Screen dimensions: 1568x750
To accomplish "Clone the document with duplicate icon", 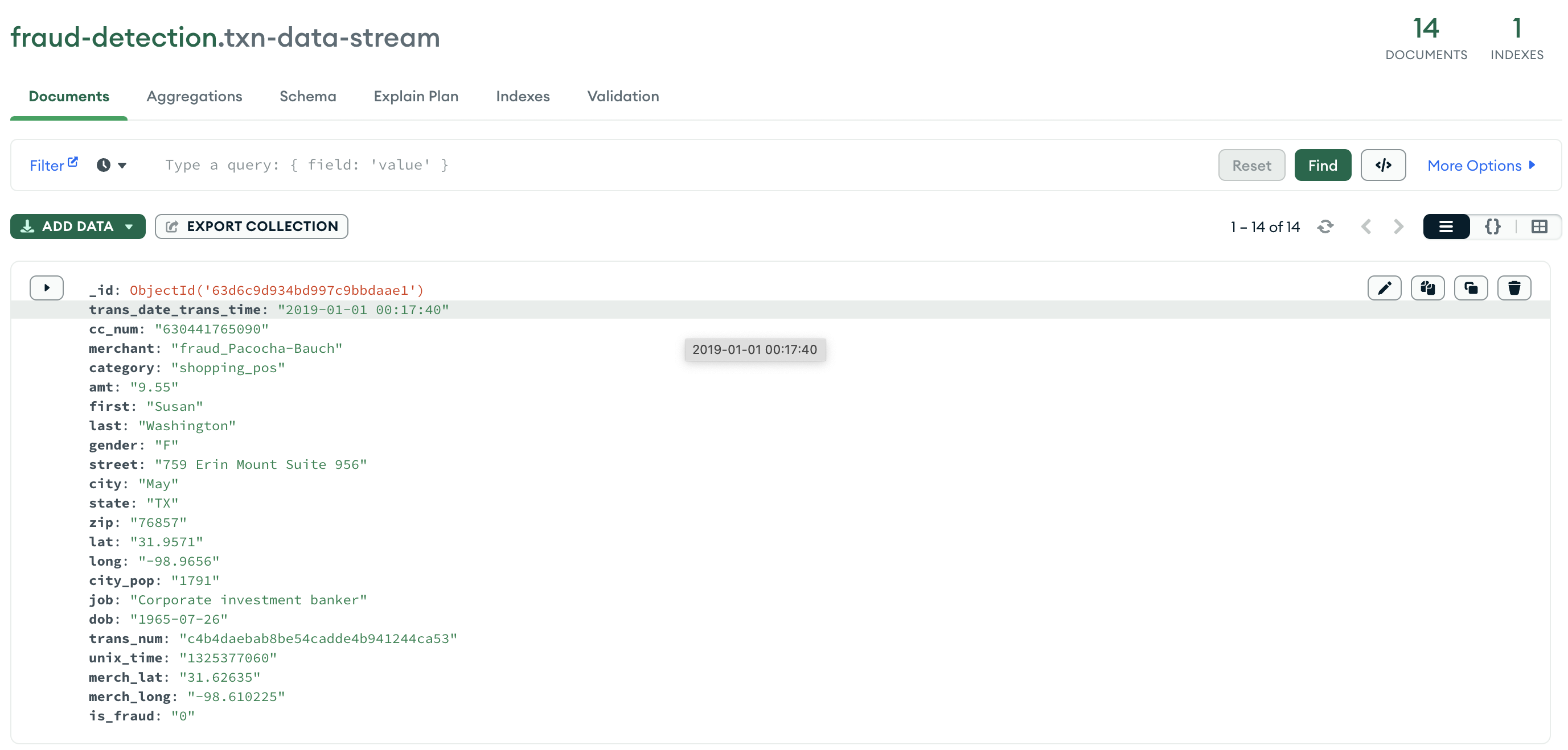I will click(1470, 288).
